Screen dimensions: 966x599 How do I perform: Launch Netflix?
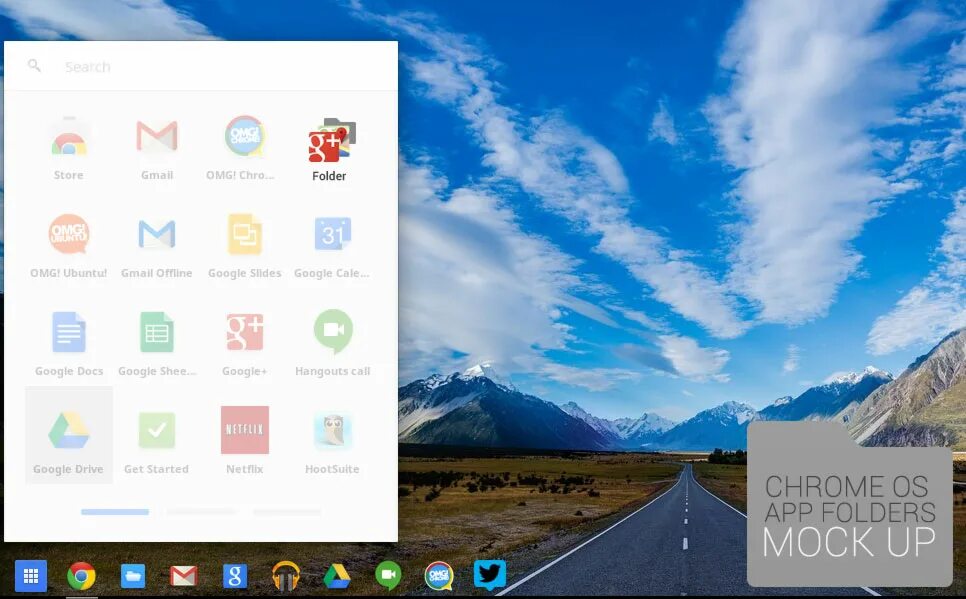click(244, 430)
